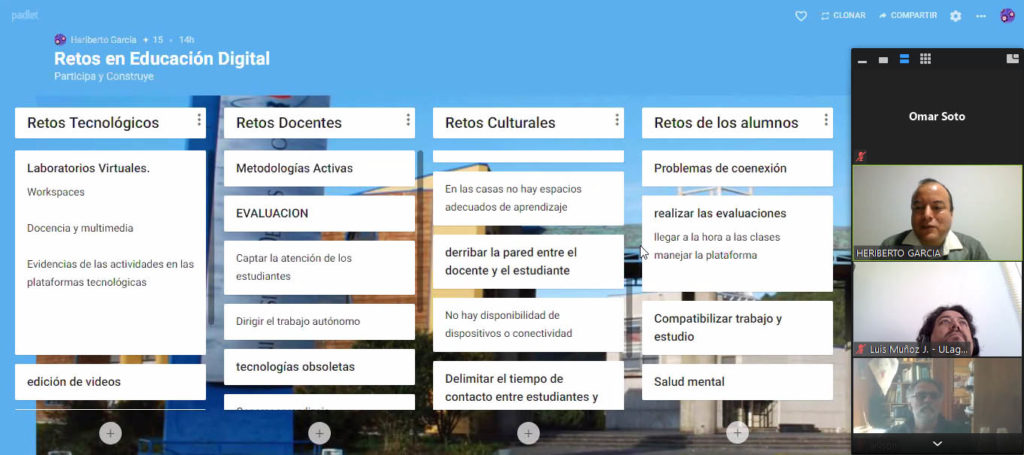Add a post under Retos de los alumnos
Viewport: 1024px width, 455px height.
coord(737,433)
